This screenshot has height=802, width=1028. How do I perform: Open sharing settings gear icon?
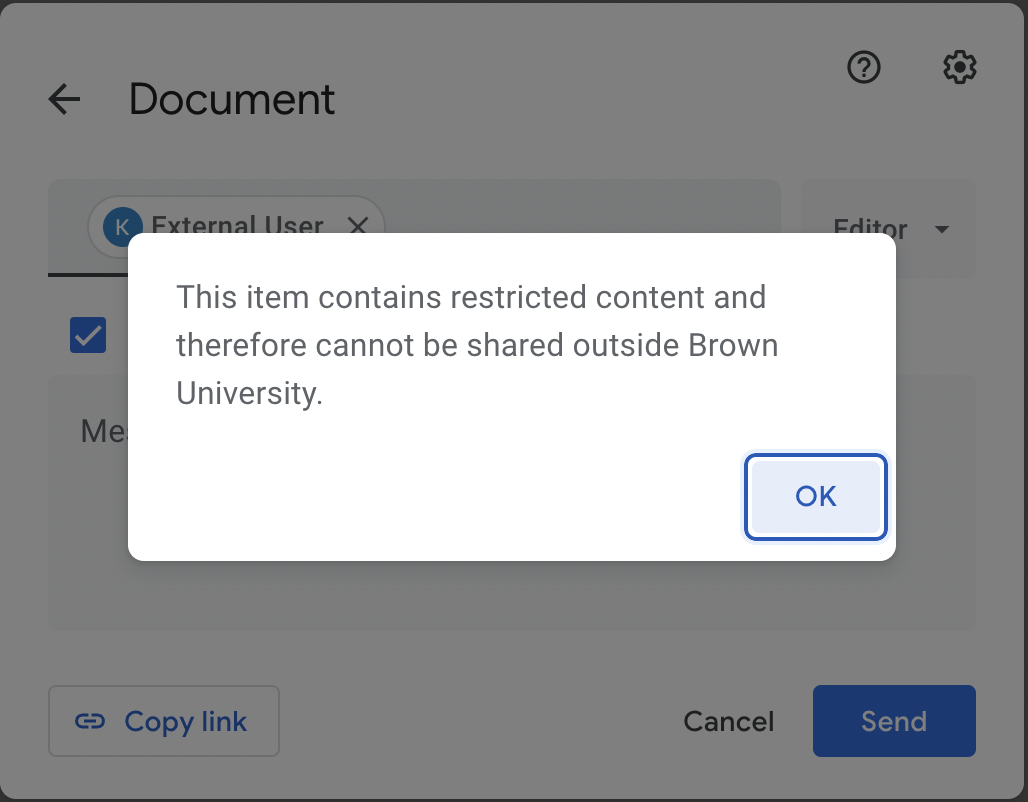point(960,67)
